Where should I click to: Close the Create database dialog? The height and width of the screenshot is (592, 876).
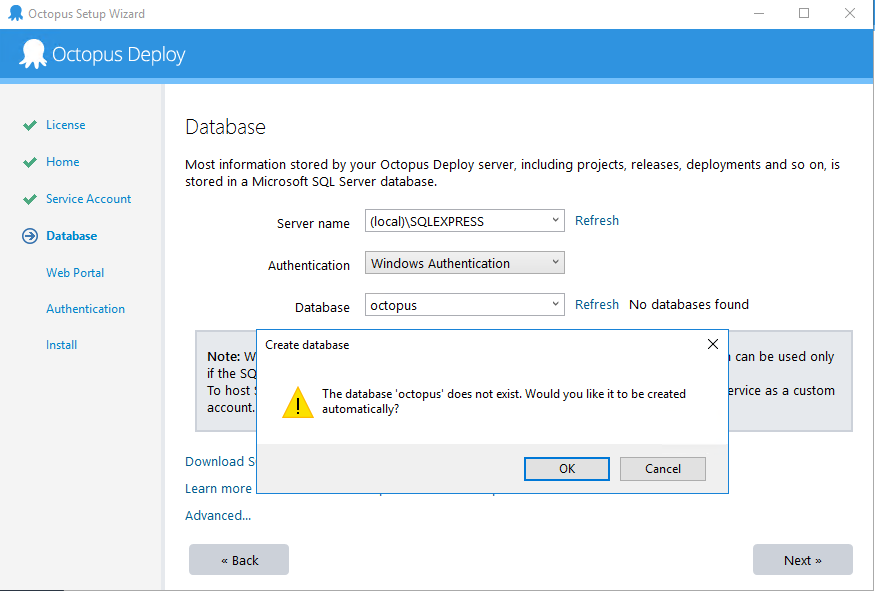[x=712, y=344]
